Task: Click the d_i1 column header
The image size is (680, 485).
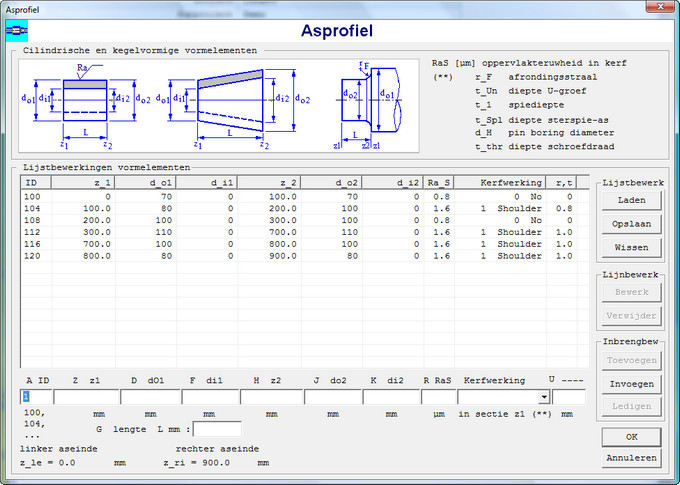Action: [207, 183]
